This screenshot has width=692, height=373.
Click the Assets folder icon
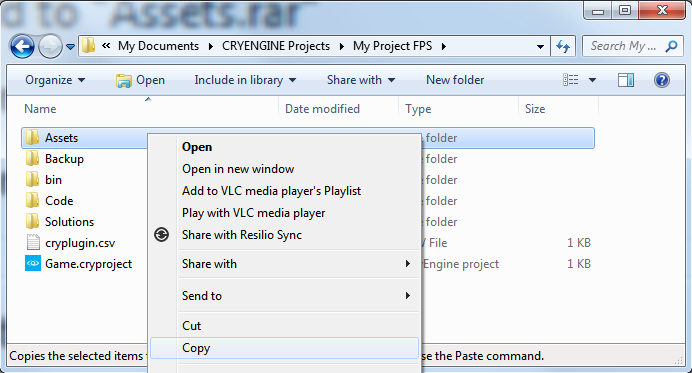pyautogui.click(x=32, y=137)
